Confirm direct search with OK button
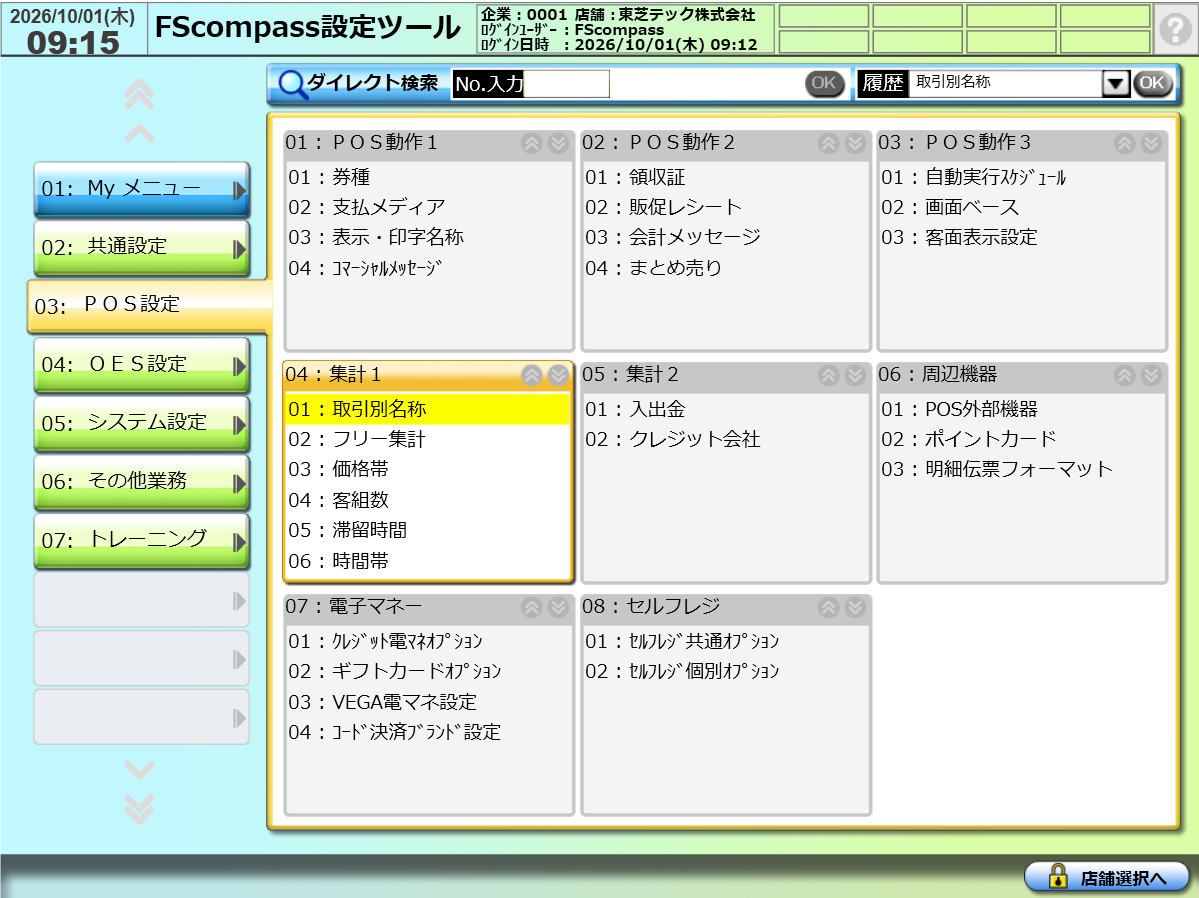This screenshot has width=1199, height=898. (x=824, y=83)
